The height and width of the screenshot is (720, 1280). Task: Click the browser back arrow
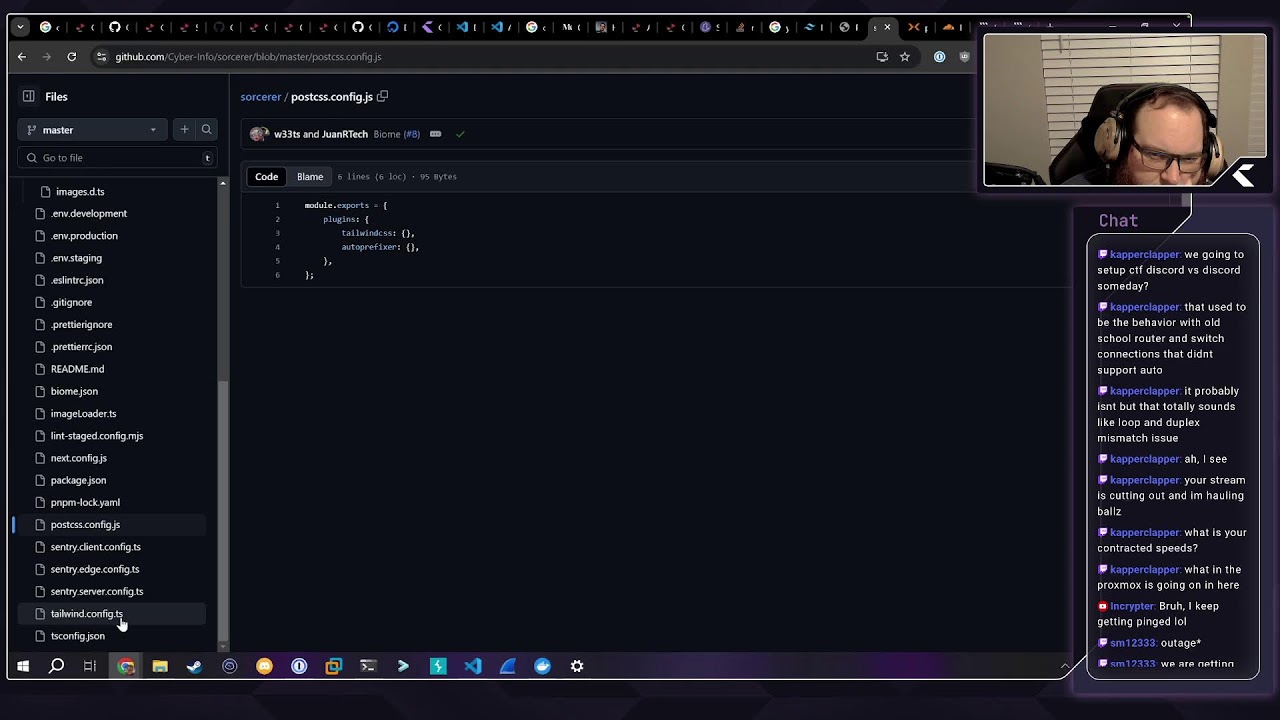click(x=22, y=57)
